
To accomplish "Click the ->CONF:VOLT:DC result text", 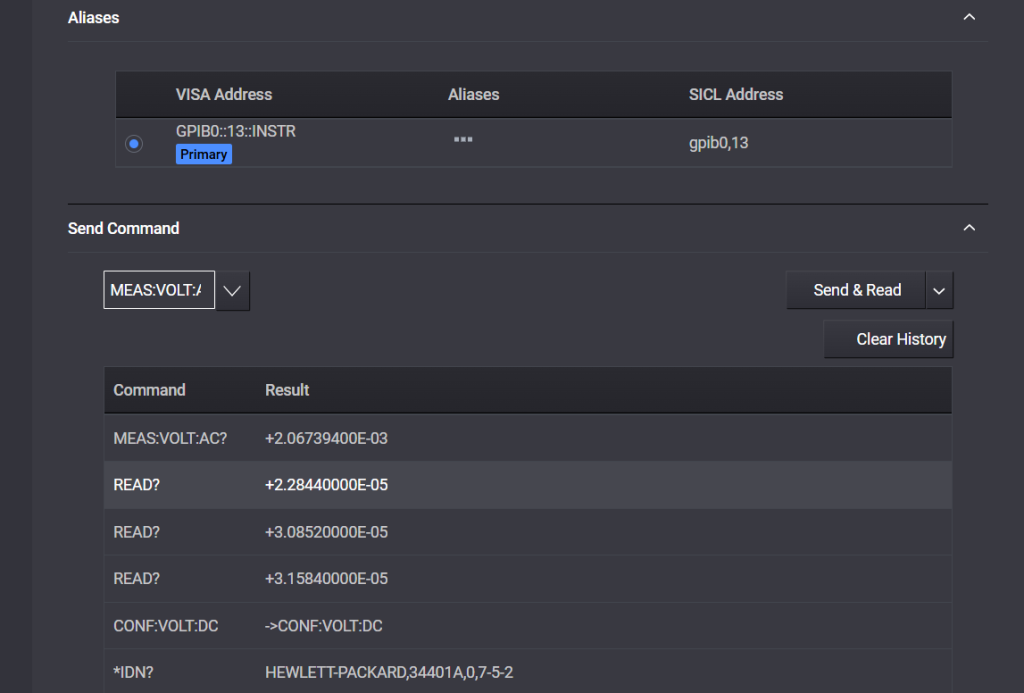I will coord(324,626).
